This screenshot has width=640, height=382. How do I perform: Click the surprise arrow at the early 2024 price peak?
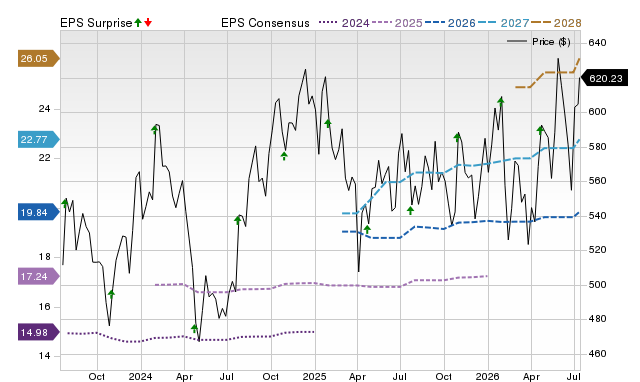(x=154, y=130)
